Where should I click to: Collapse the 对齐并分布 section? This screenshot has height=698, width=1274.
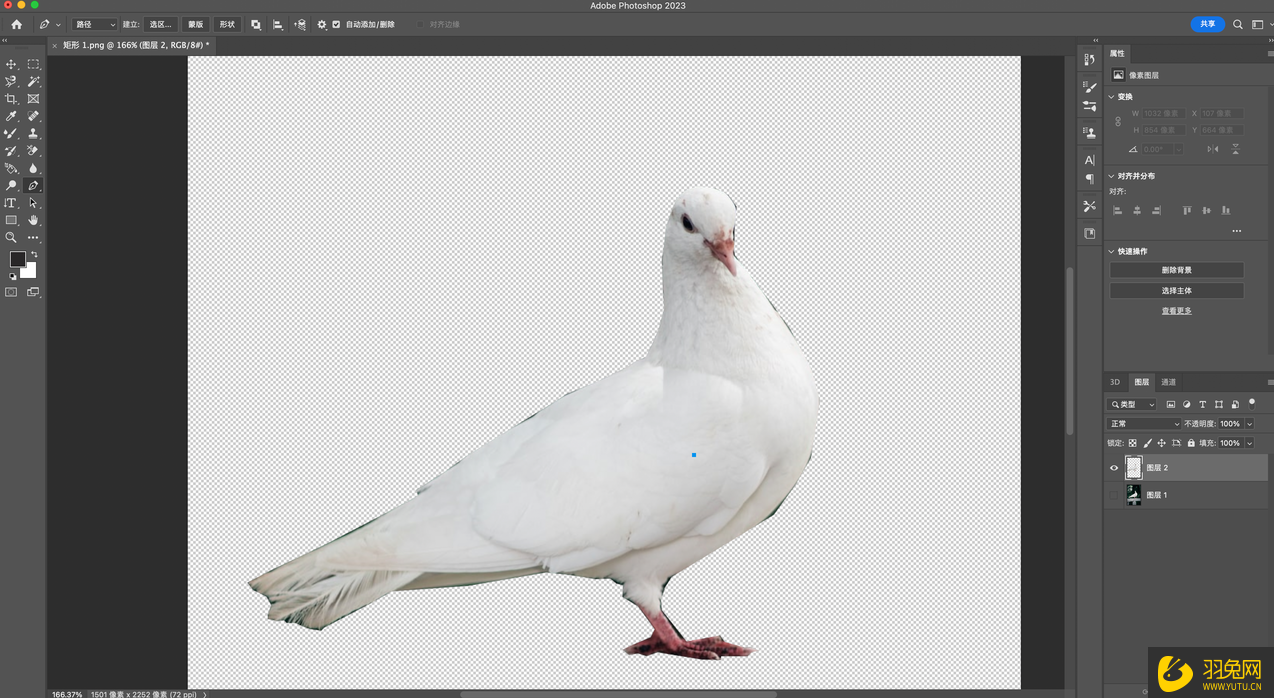coord(1111,176)
